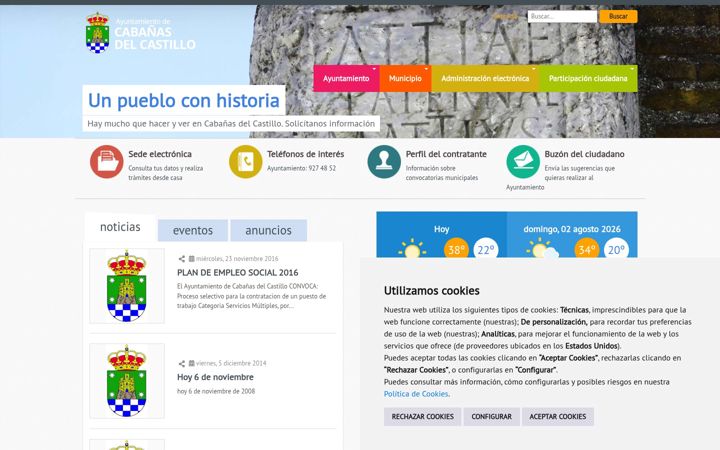Click share icon for PLAN DE EMPLEO SOCIAL news
This screenshot has width=720, height=450.
click(x=182, y=259)
